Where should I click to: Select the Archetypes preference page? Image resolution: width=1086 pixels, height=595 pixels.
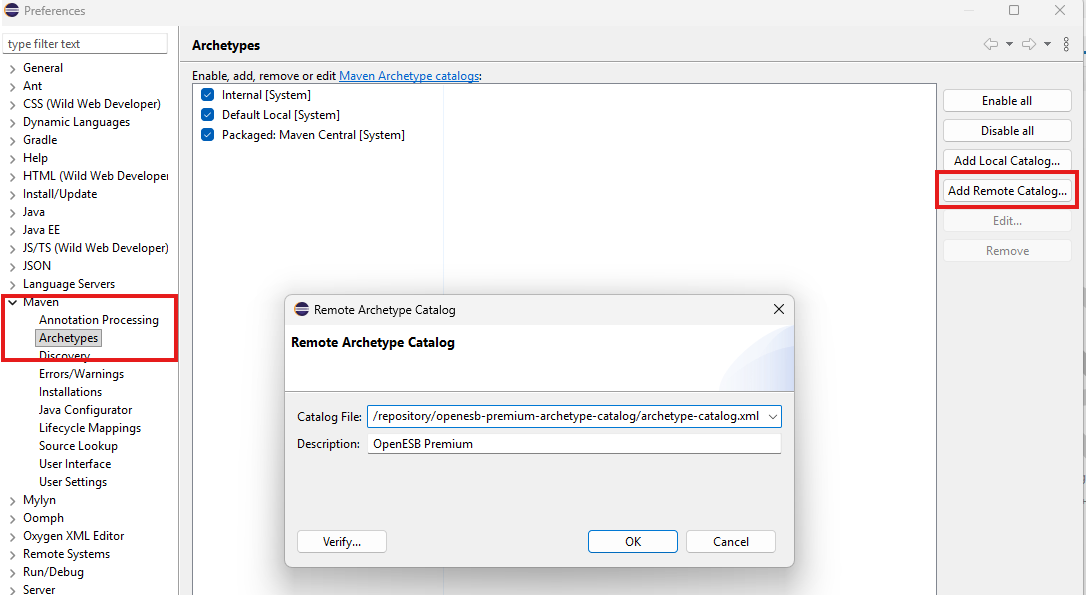[69, 337]
